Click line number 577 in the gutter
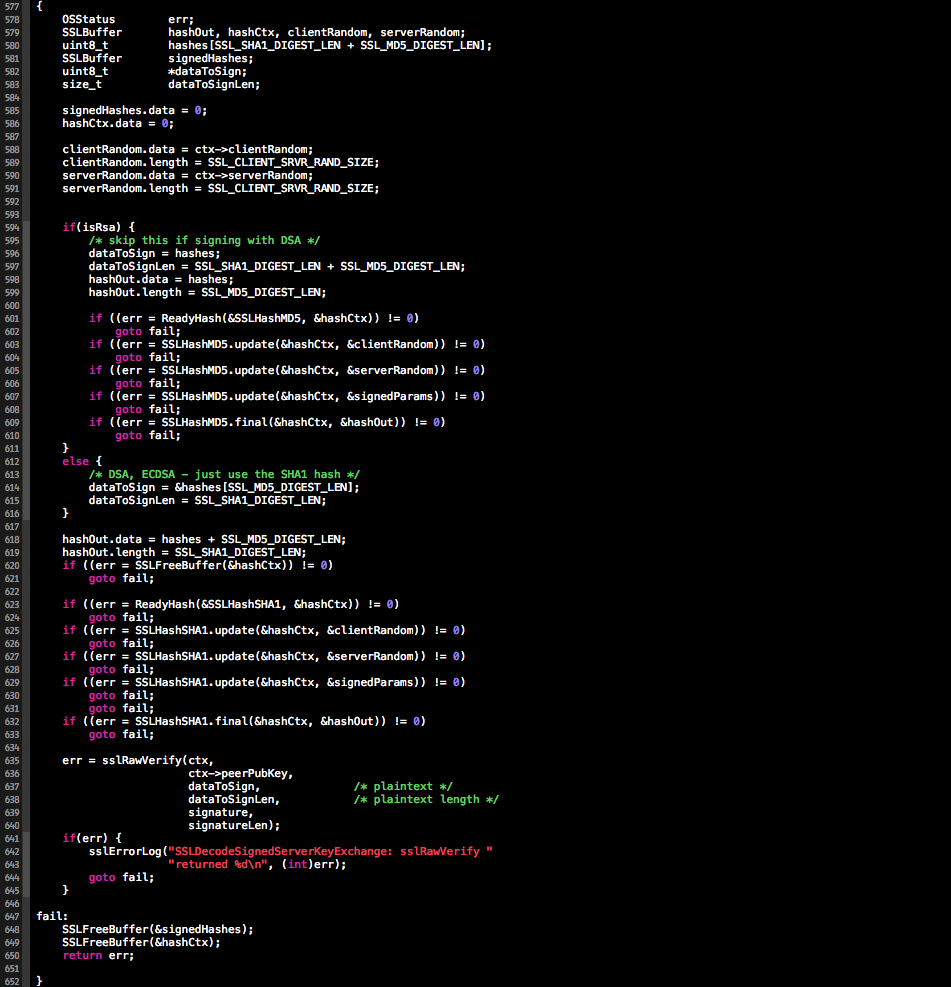Screen dimensions: 951x987 (x=13, y=6)
